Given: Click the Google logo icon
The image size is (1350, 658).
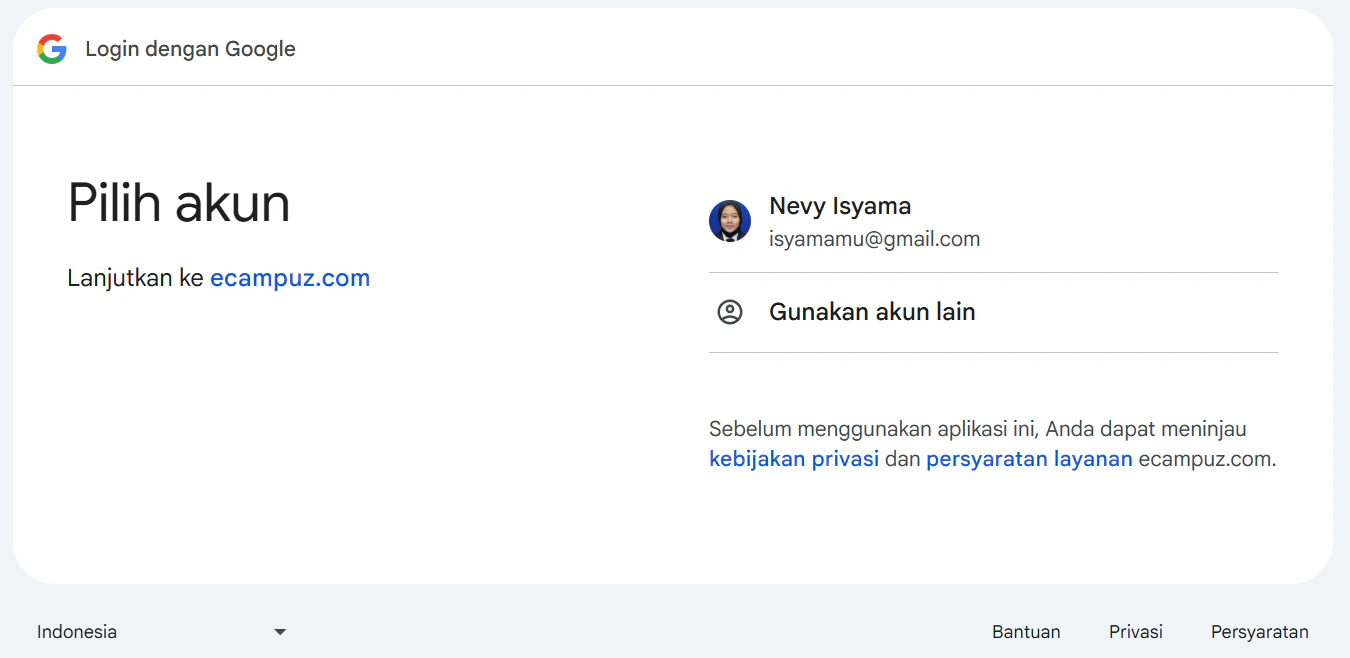Looking at the screenshot, I should [51, 48].
